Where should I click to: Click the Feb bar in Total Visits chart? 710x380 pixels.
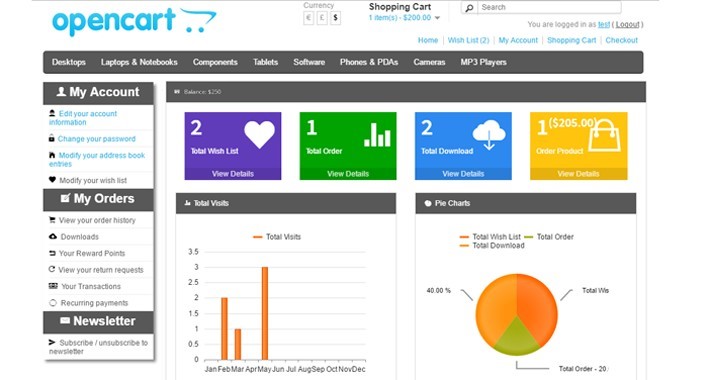tap(224, 329)
